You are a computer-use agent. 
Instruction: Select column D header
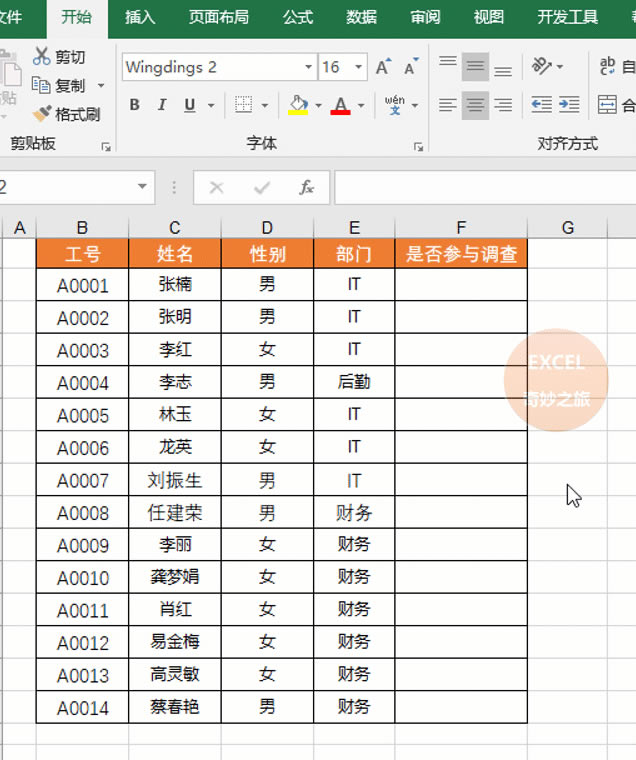pyautogui.click(x=267, y=227)
